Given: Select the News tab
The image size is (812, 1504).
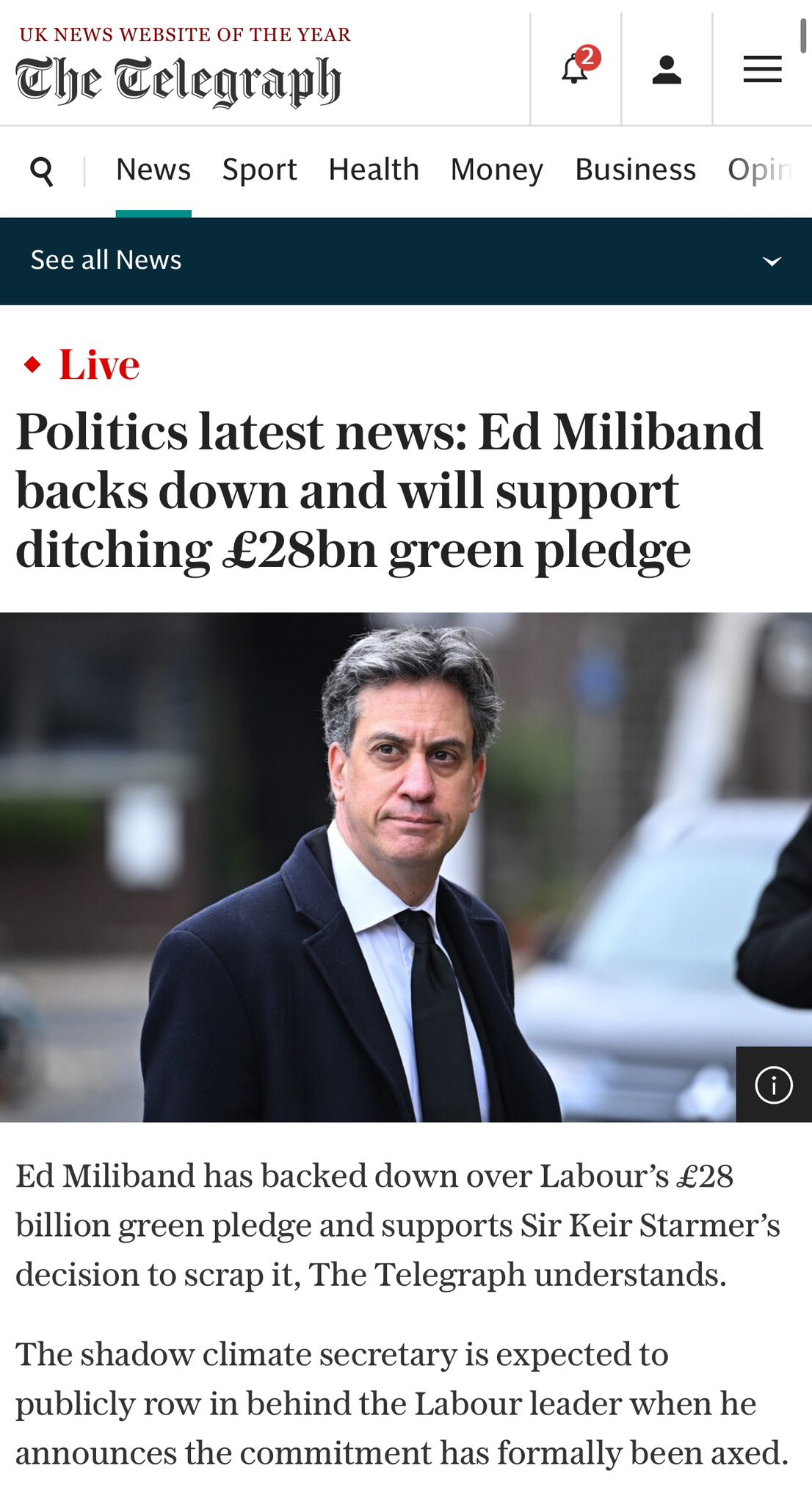Looking at the screenshot, I should pyautogui.click(x=153, y=170).
